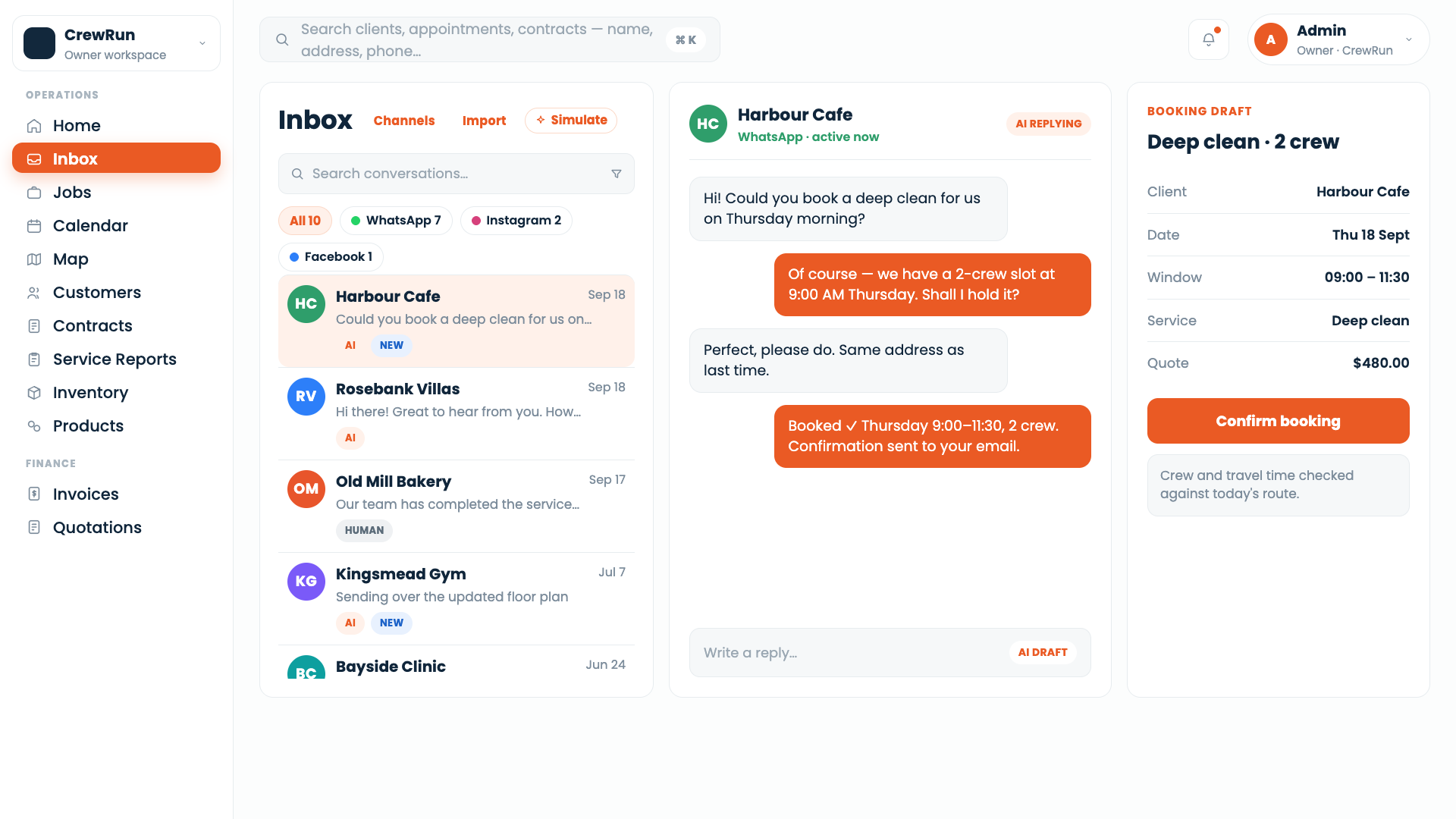The image size is (1456, 819).
Task: Open the Rosebank Villas conversation
Action: [x=457, y=413]
